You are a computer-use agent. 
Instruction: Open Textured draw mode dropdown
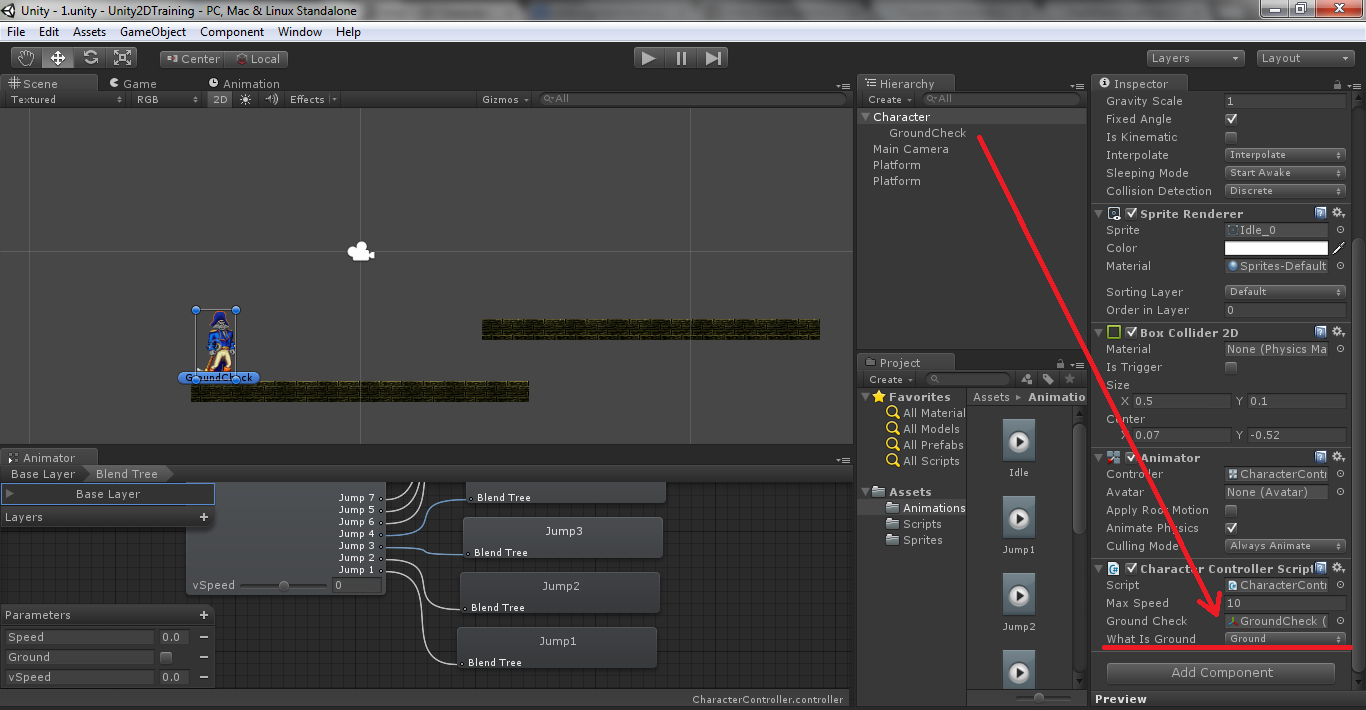tap(65, 99)
